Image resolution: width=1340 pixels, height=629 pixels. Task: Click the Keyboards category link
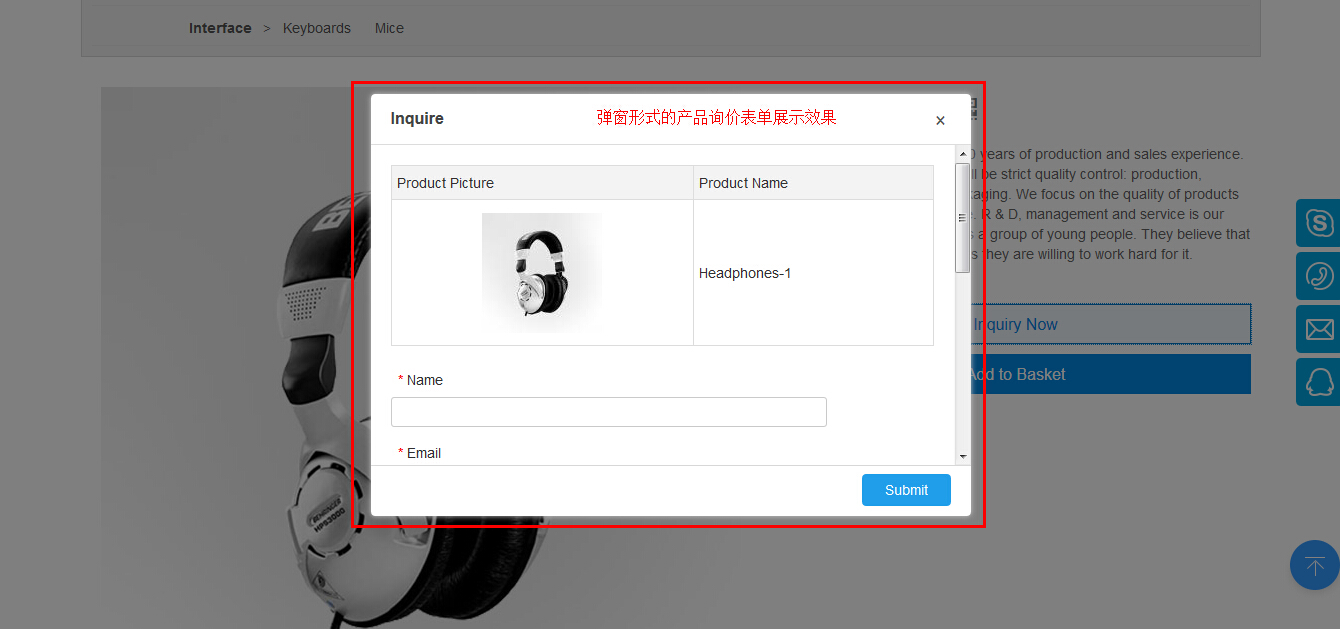pyautogui.click(x=317, y=28)
